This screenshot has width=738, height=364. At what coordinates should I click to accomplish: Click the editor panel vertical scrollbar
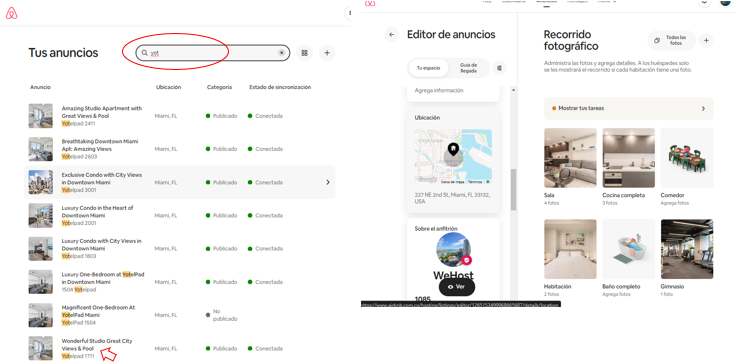(513, 190)
